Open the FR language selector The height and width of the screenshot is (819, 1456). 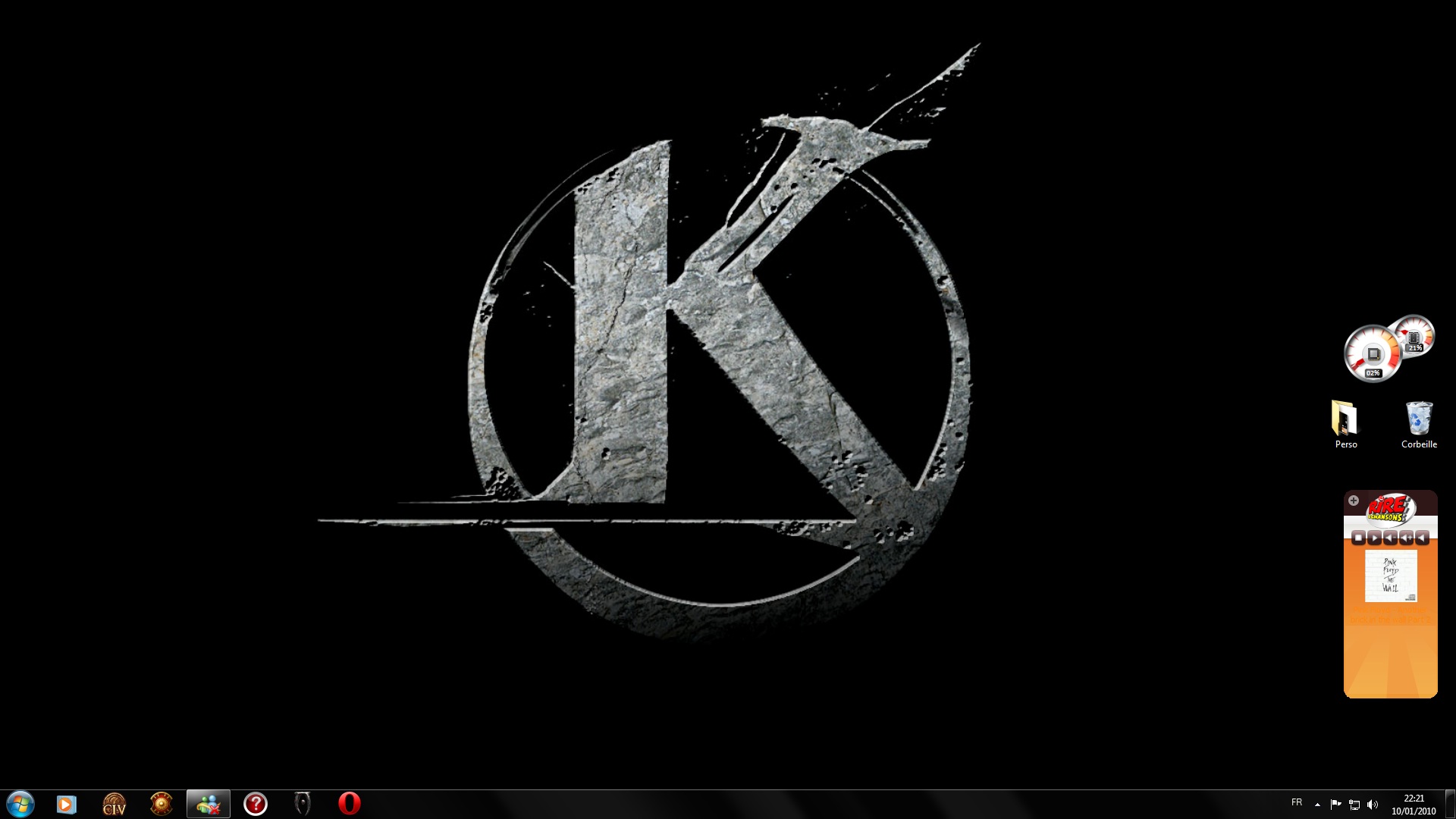(1297, 802)
